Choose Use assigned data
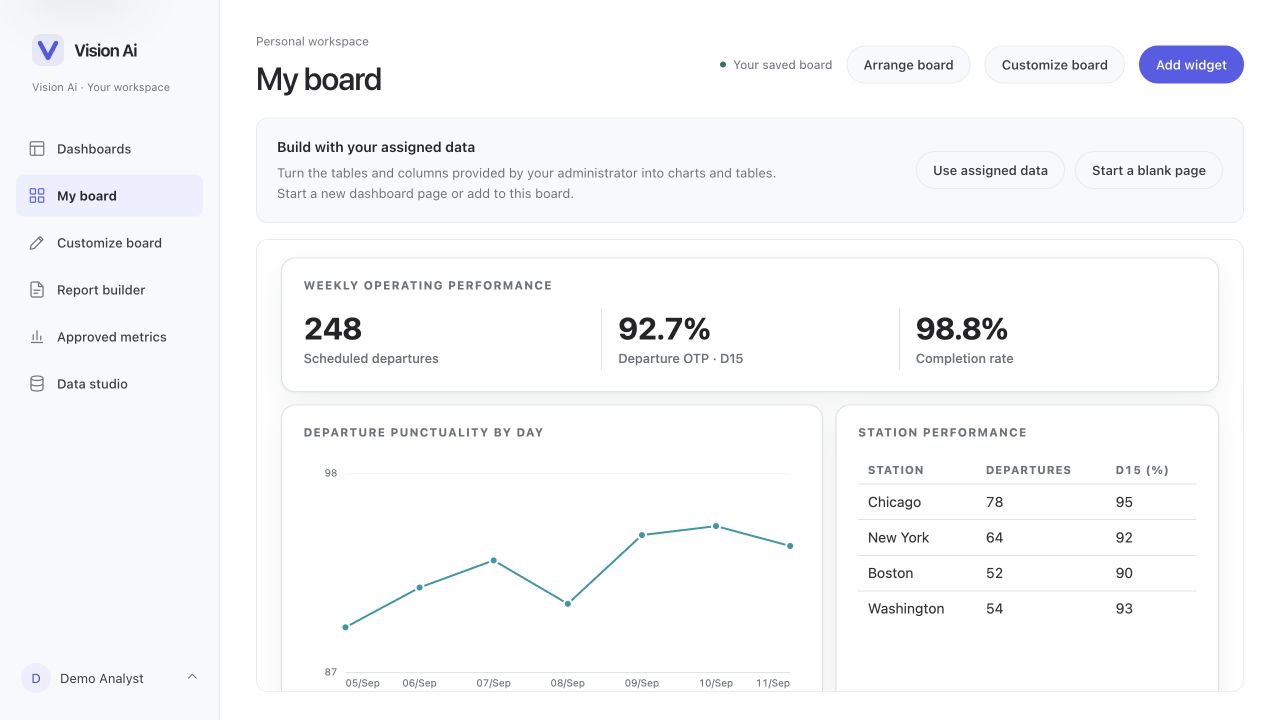 (x=990, y=170)
